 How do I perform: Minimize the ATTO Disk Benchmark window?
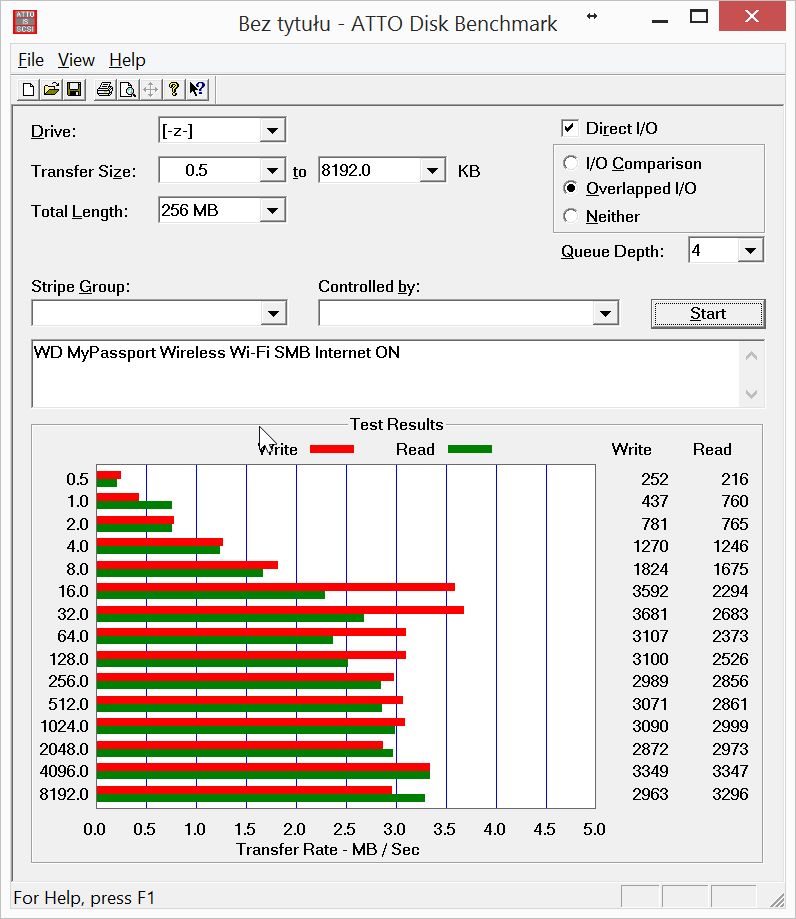click(x=660, y=18)
